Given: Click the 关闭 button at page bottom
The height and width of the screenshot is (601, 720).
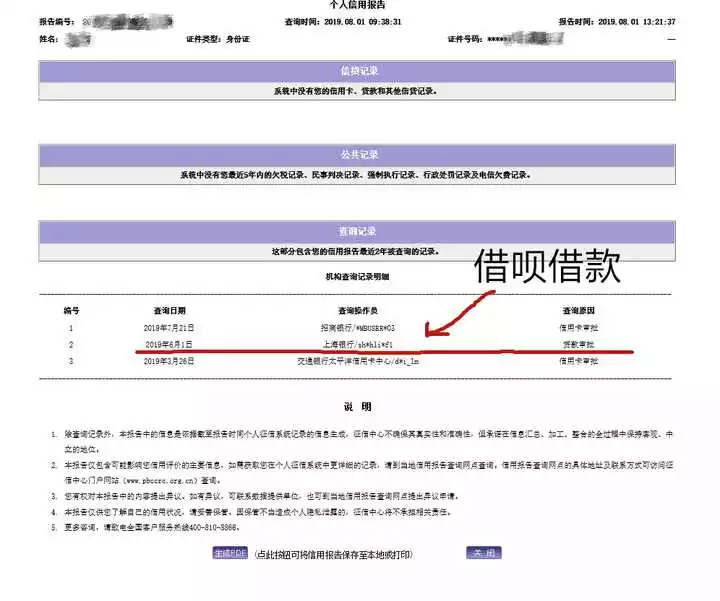Looking at the screenshot, I should tap(484, 553).
